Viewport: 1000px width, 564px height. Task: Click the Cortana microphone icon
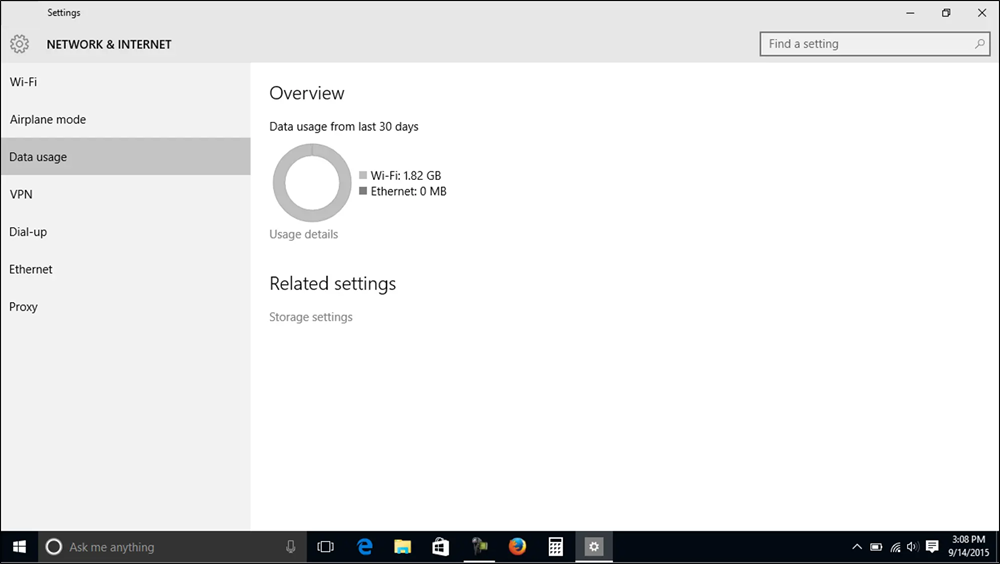point(291,547)
